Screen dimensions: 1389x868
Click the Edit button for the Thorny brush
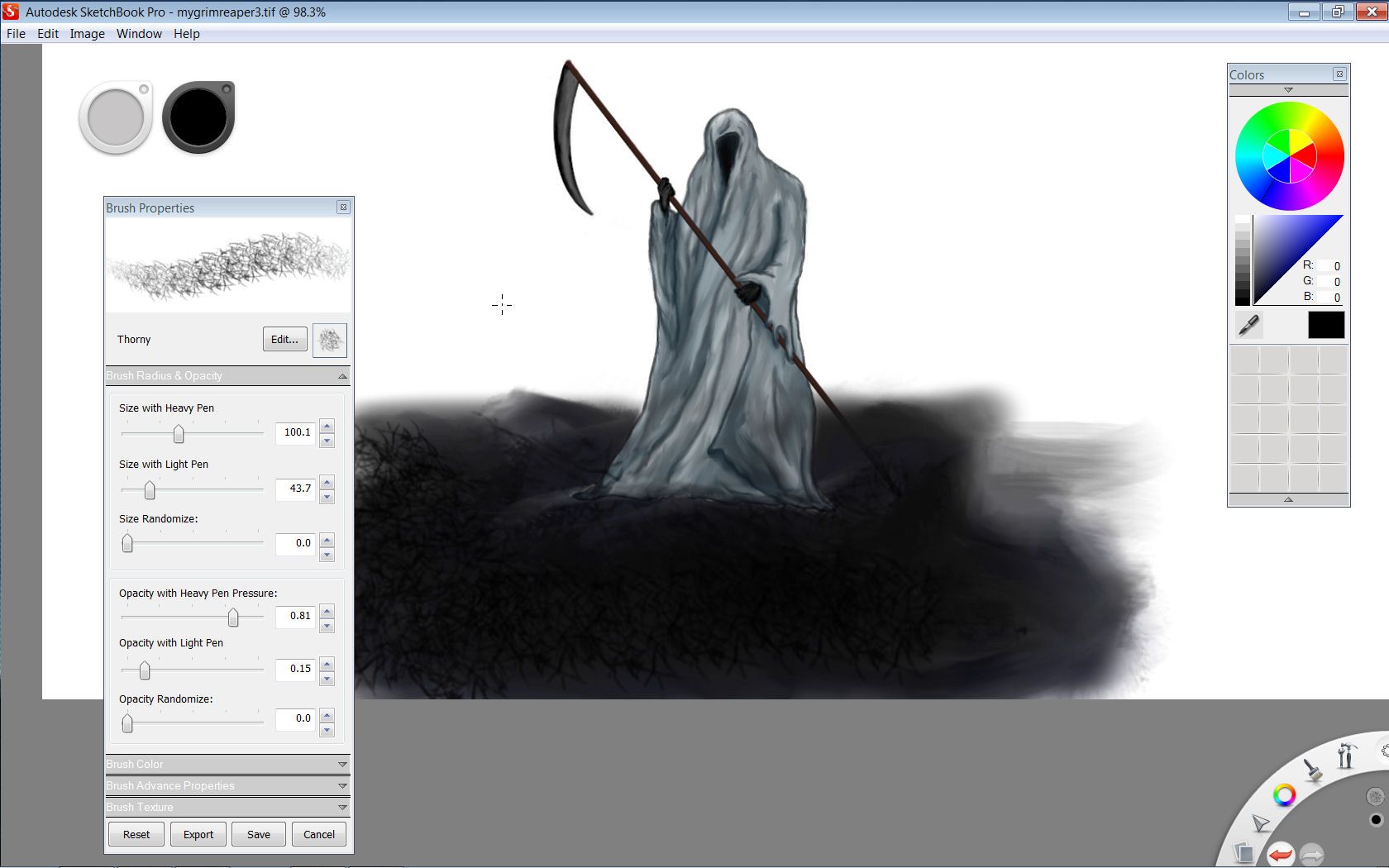click(x=284, y=339)
